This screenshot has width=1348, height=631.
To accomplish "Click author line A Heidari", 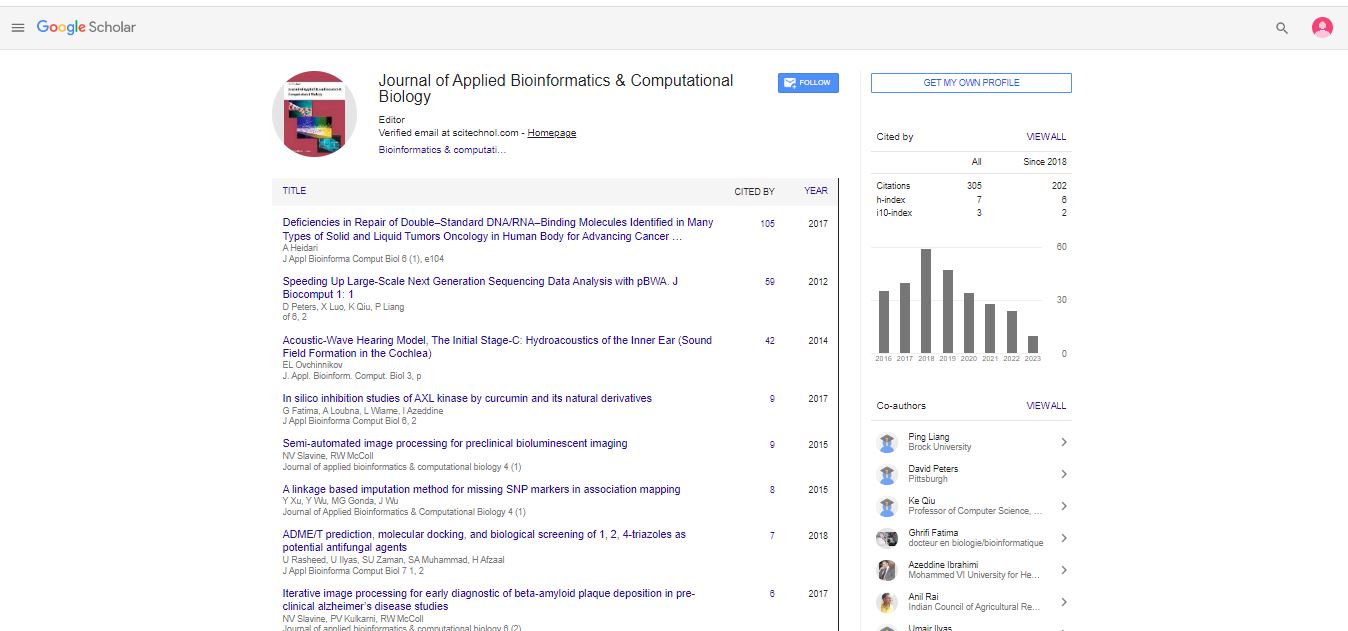I will [299, 248].
